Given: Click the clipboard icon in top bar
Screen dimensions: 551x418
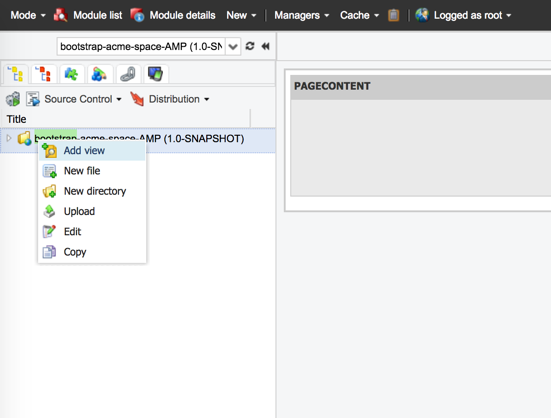Looking at the screenshot, I should coord(394,15).
